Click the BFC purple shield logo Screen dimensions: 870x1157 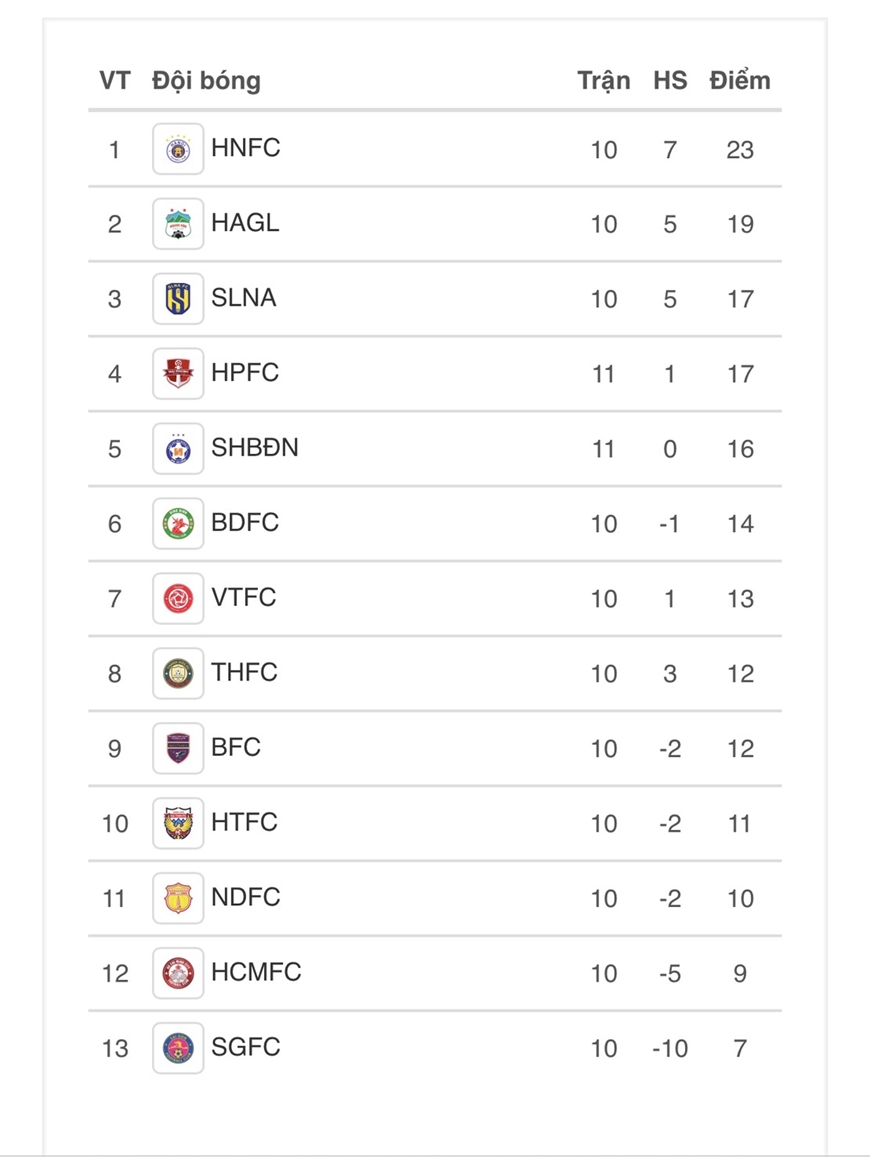tap(178, 748)
